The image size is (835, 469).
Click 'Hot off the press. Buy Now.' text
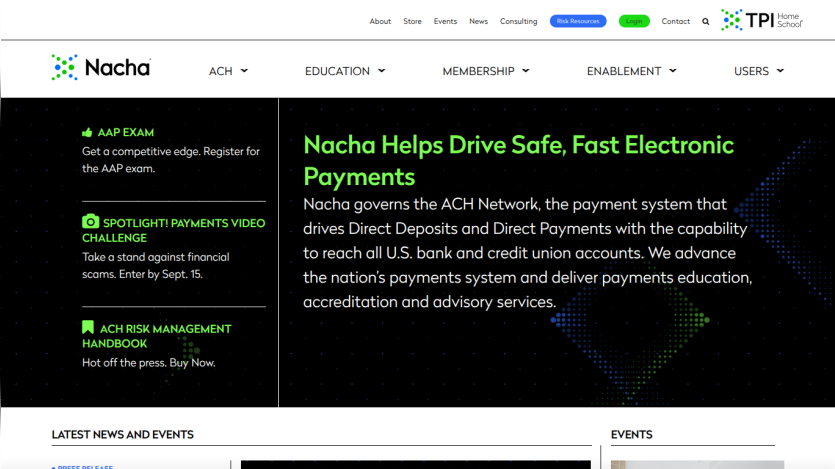click(149, 363)
